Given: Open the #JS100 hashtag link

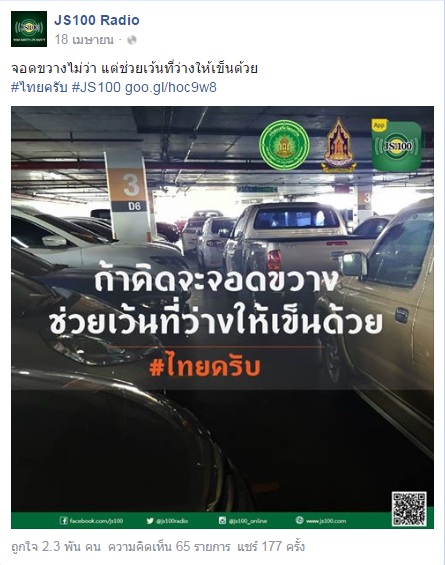Looking at the screenshot, I should coord(96,87).
